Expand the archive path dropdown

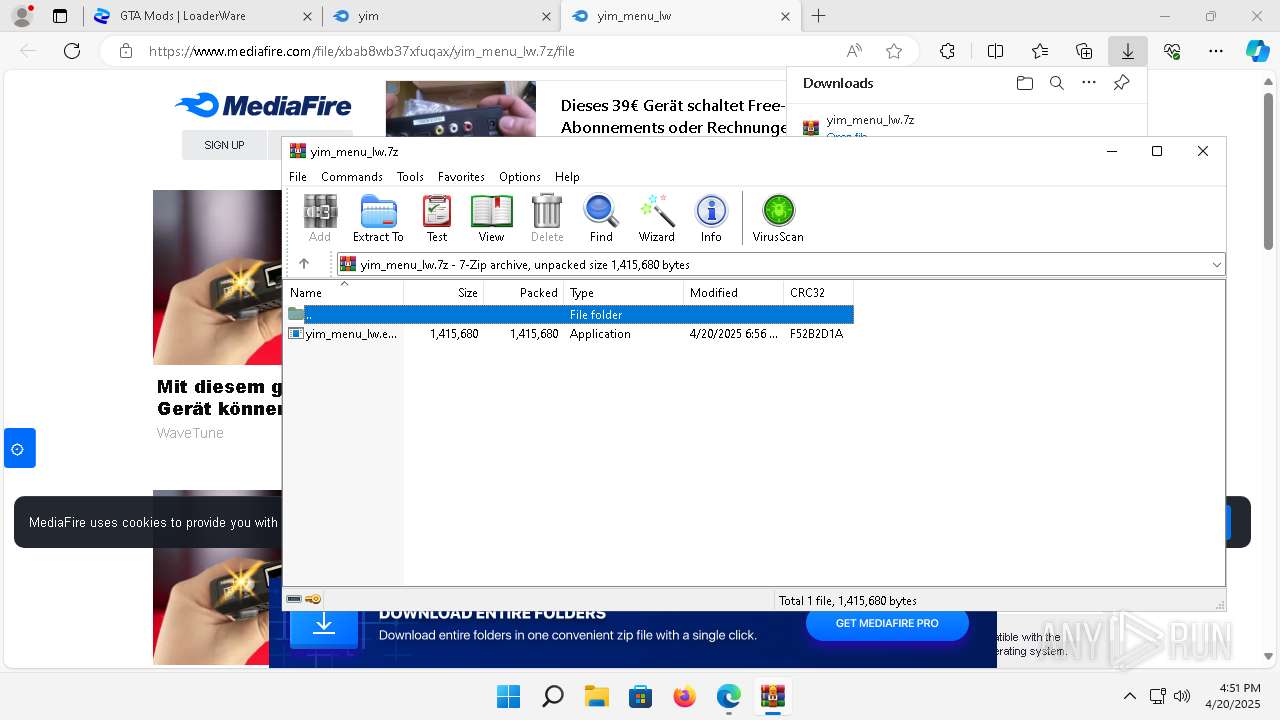pos(1216,265)
